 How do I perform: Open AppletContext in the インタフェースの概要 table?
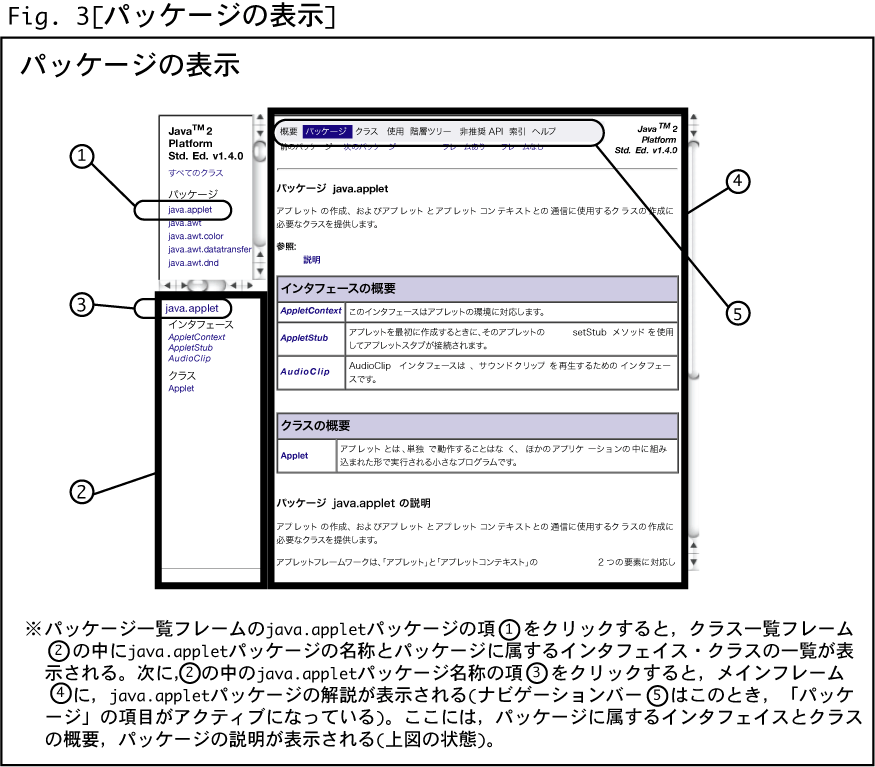[x=311, y=311]
